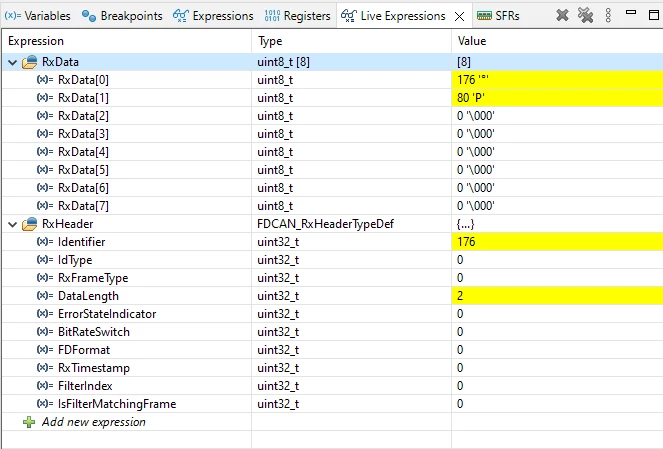
Task: Maximize the Live Expressions panel
Action: click(654, 15)
